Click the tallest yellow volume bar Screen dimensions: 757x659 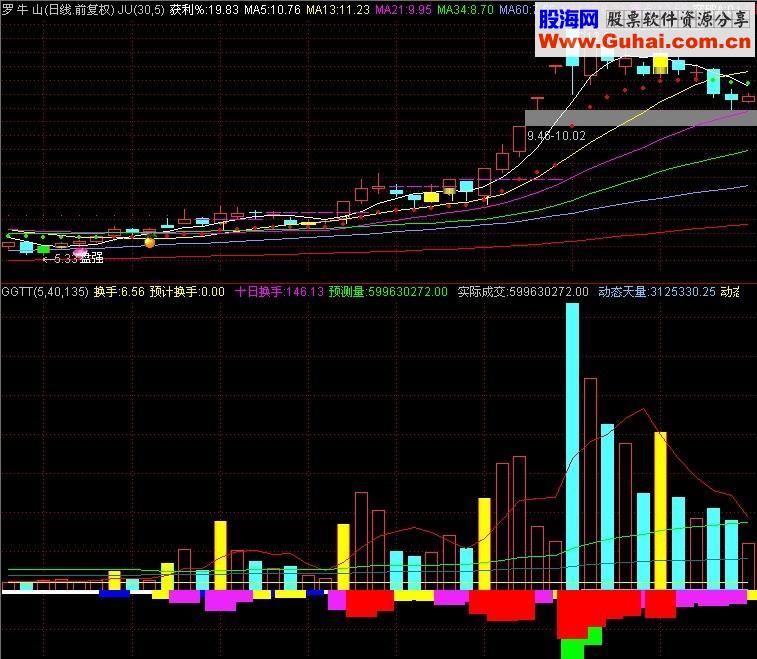point(660,511)
